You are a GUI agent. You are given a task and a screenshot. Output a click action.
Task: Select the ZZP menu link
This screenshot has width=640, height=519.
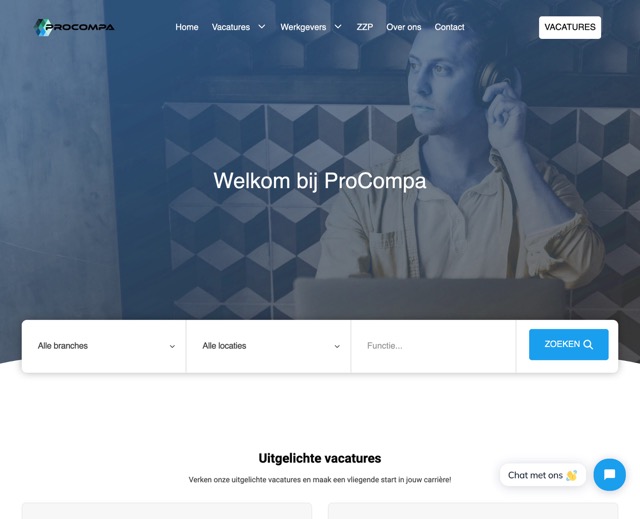[x=364, y=27]
